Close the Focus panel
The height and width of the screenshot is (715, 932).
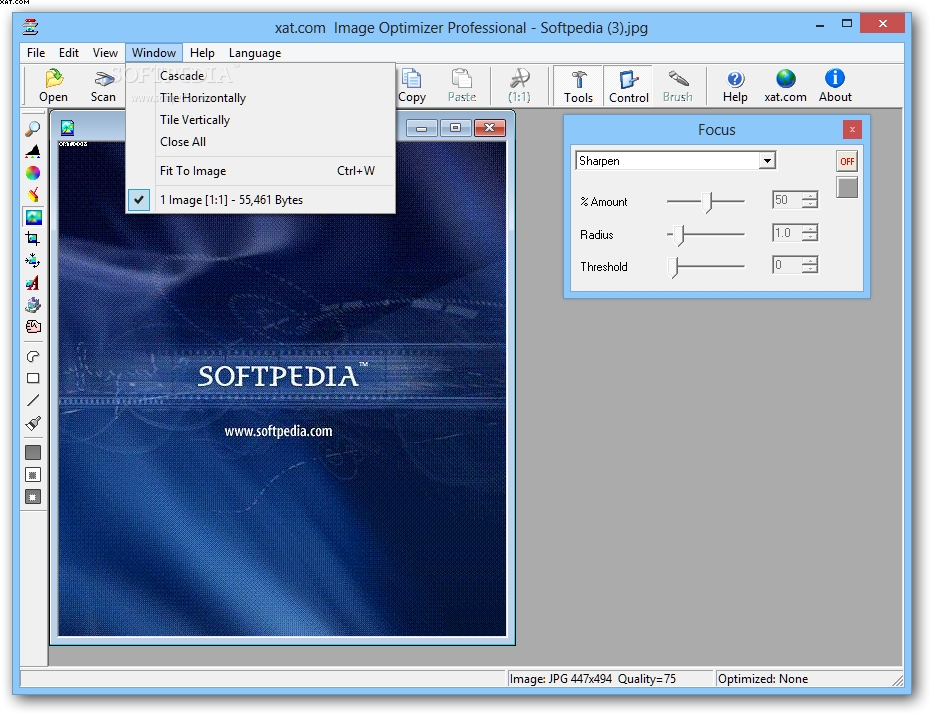(x=852, y=129)
